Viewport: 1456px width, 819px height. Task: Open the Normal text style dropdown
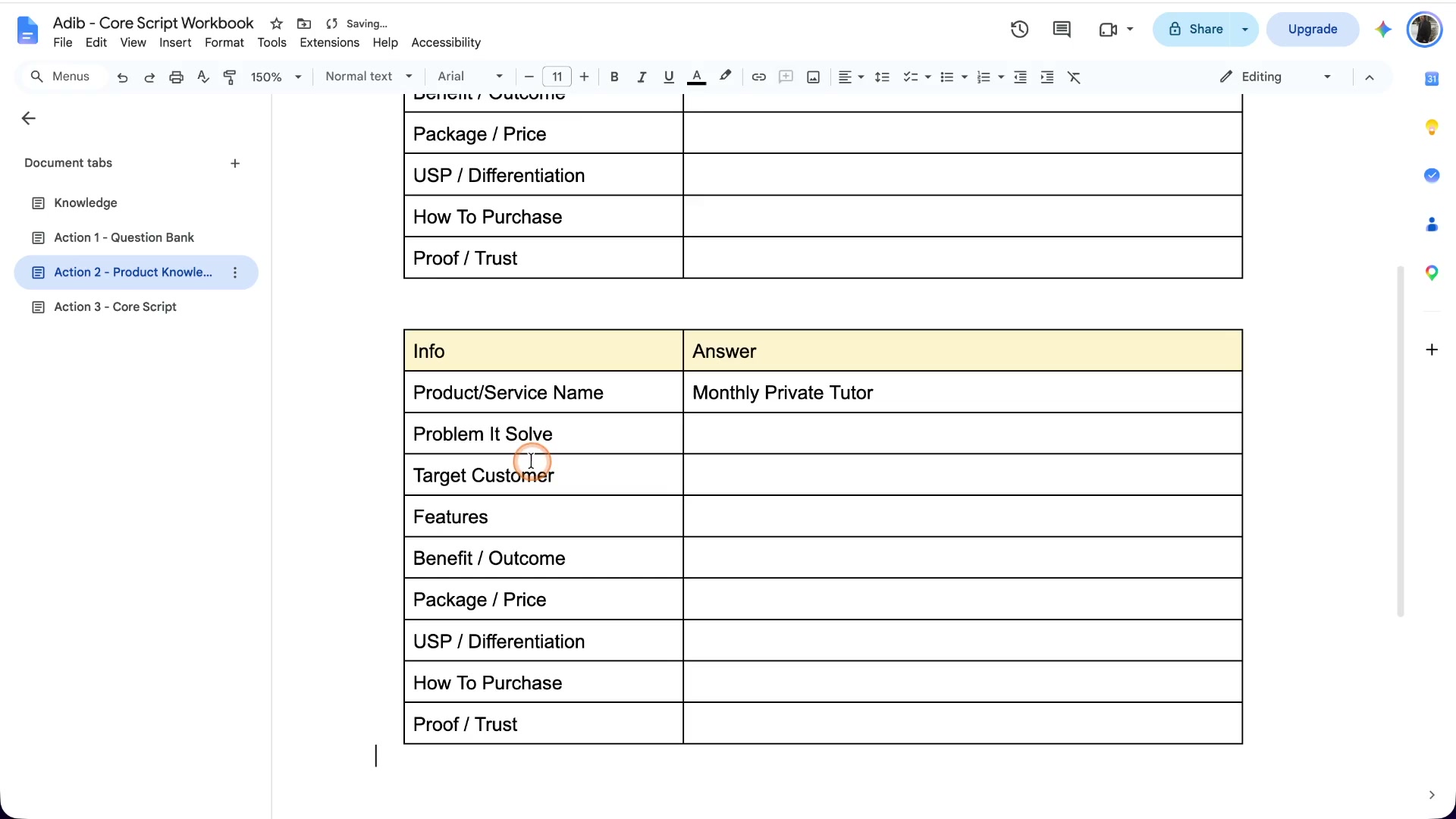369,77
